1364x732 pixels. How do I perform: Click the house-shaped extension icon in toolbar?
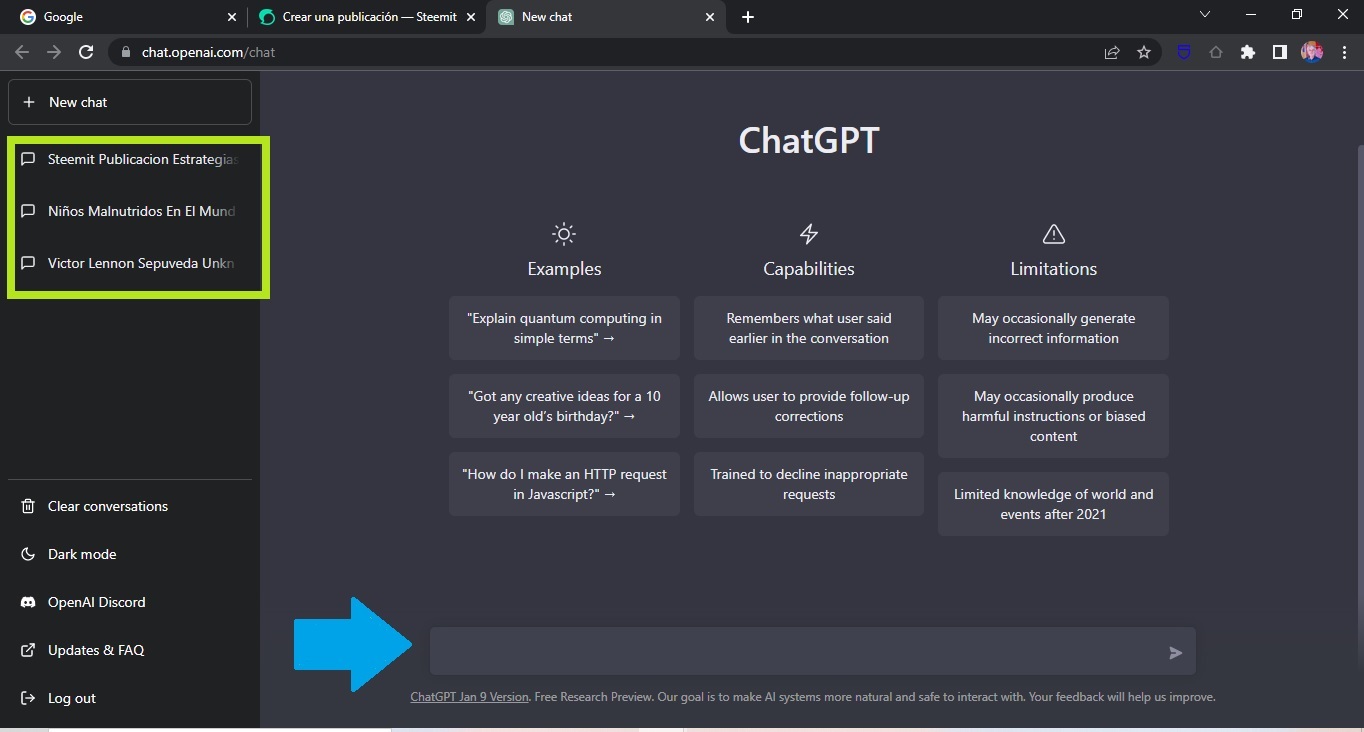click(1216, 52)
